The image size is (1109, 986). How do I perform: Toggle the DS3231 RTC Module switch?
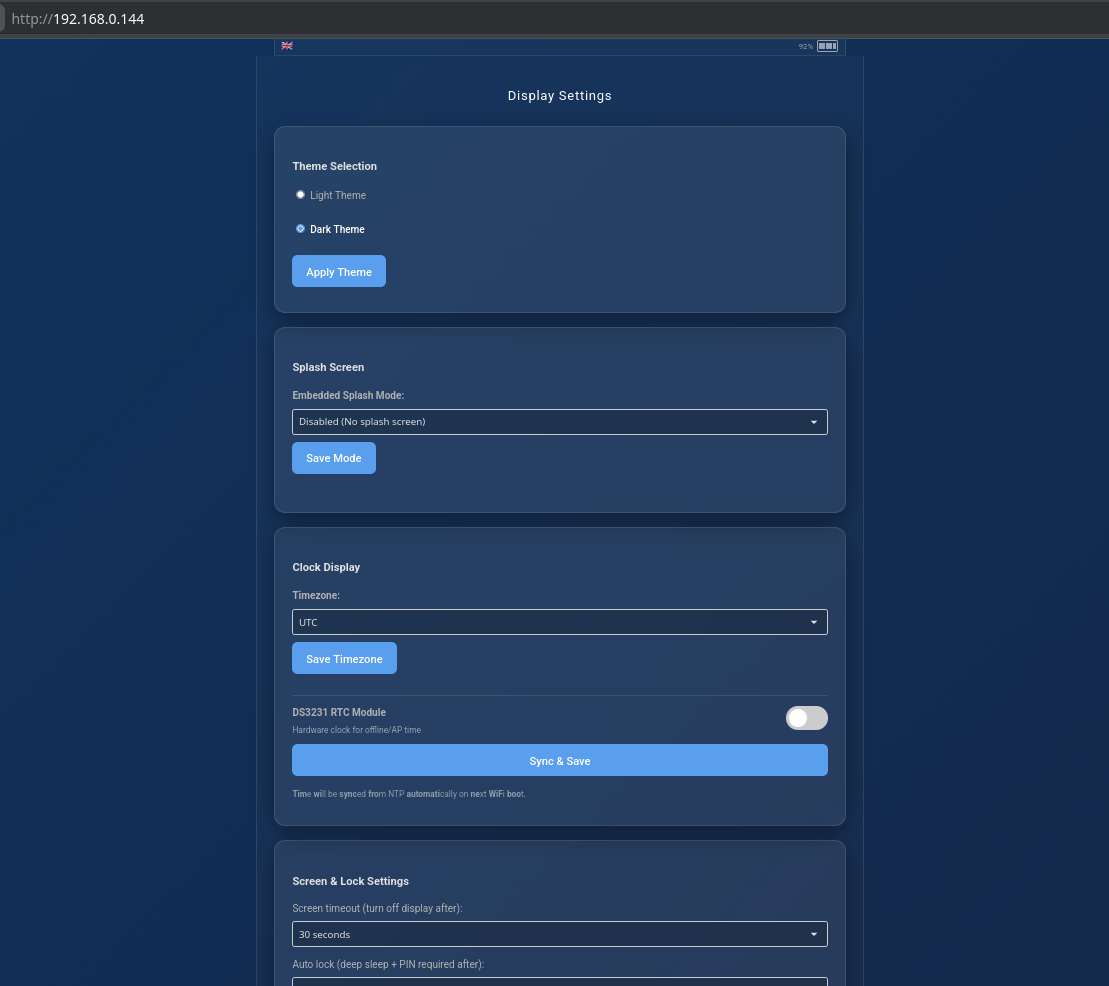pos(806,718)
